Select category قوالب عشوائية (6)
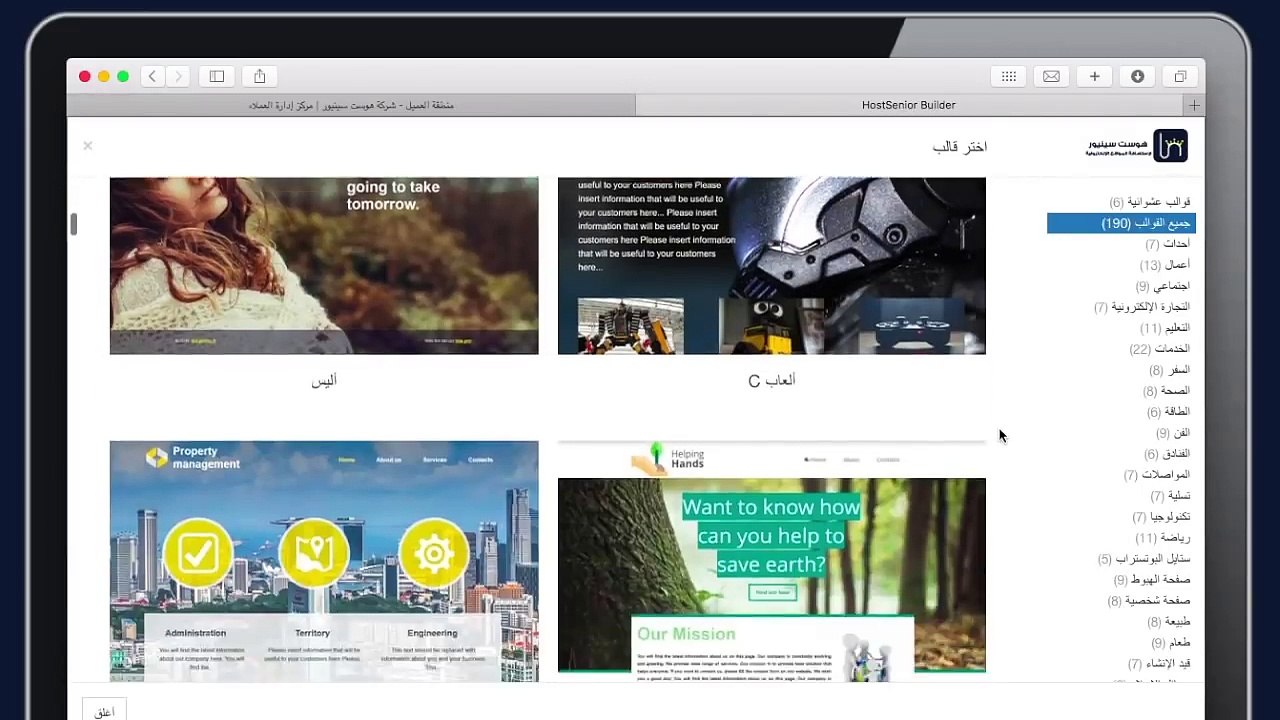1280x720 pixels. pos(1149,202)
